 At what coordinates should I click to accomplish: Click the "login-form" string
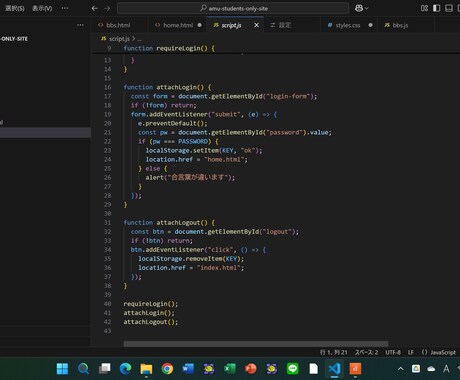pyautogui.click(x=289, y=96)
